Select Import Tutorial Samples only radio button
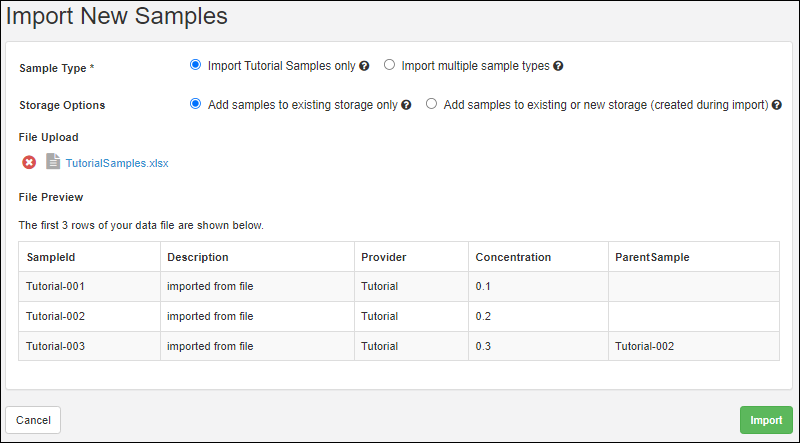 pyautogui.click(x=196, y=66)
